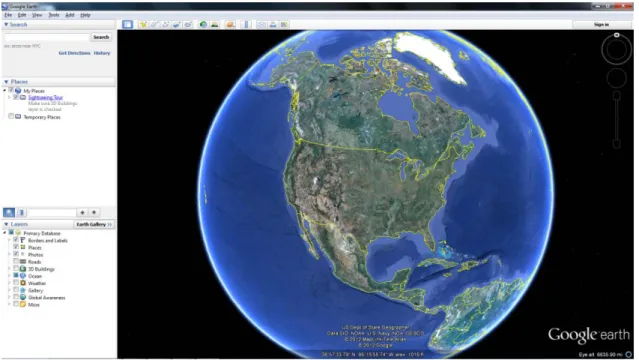Click the Search button

point(101,37)
